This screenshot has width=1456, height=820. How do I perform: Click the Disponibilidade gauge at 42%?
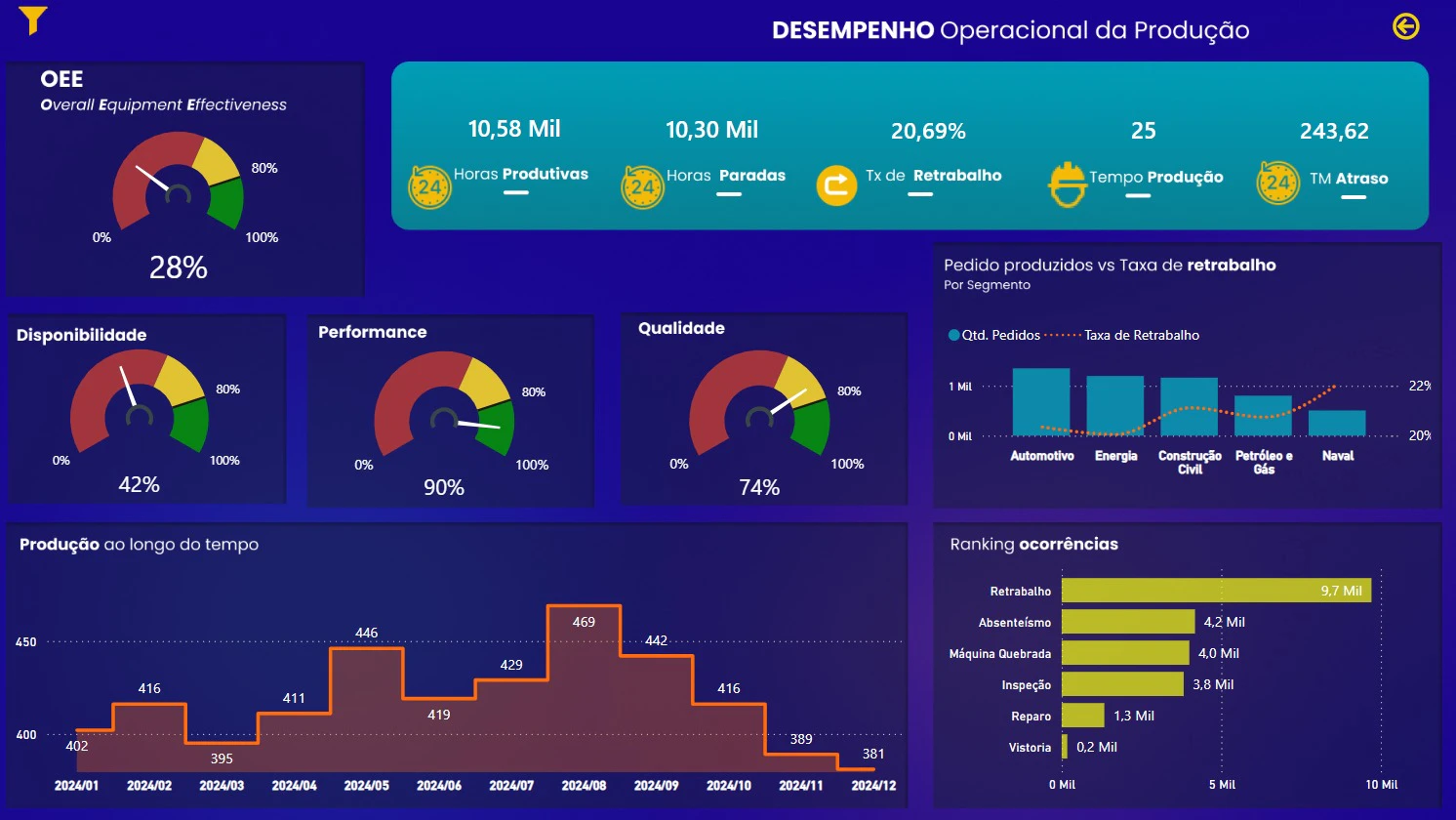140,401
